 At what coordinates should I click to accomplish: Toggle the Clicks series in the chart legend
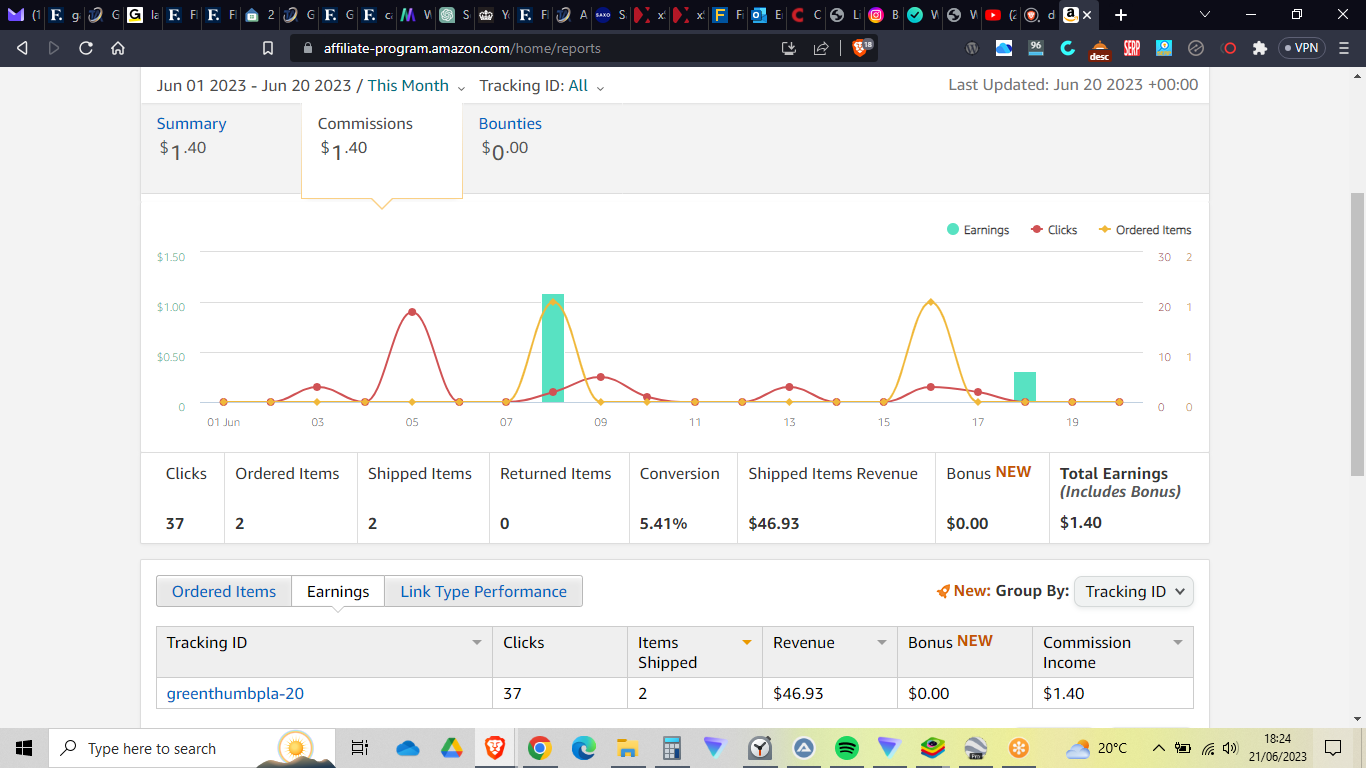point(1054,230)
